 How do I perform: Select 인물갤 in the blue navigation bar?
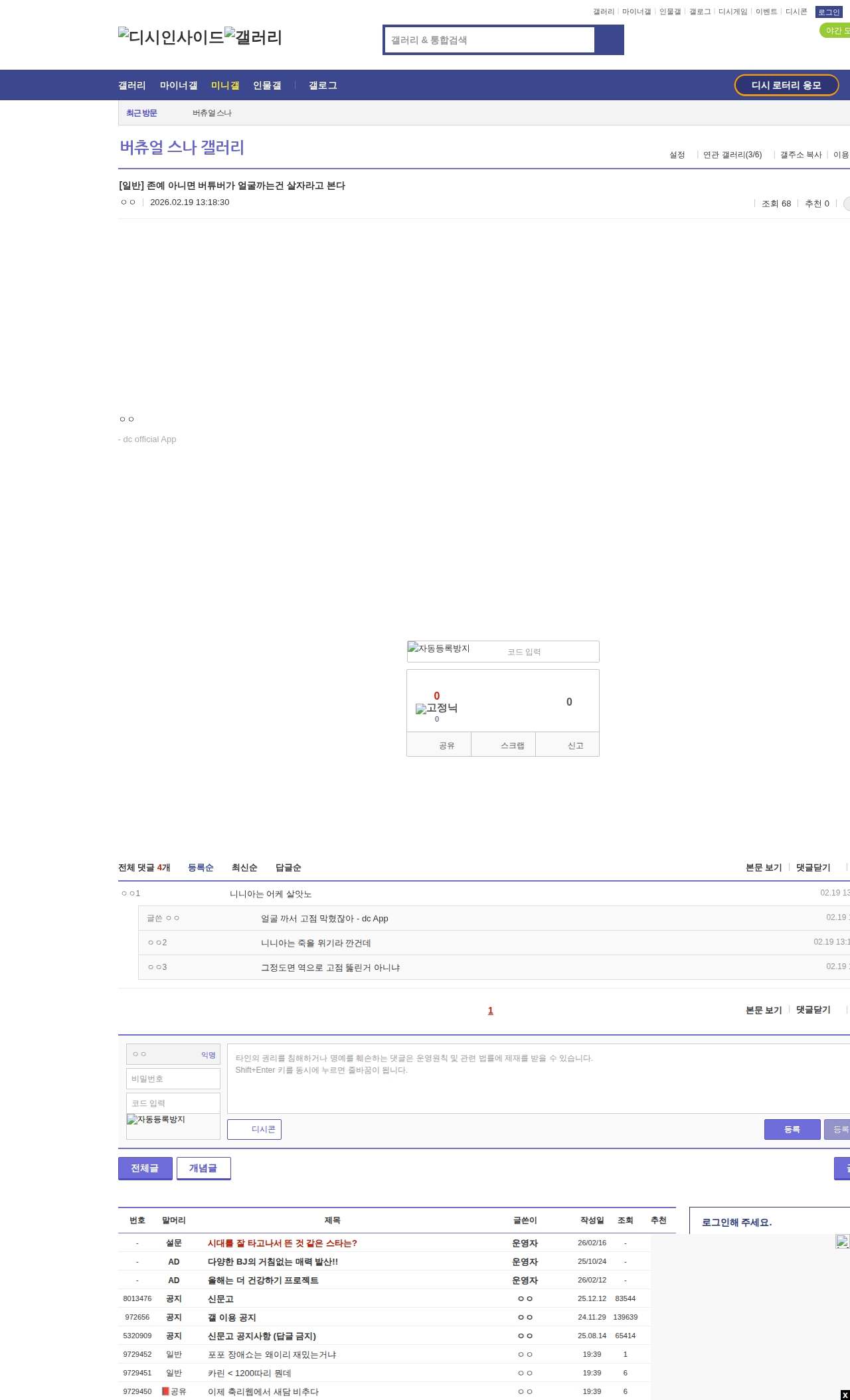click(267, 86)
